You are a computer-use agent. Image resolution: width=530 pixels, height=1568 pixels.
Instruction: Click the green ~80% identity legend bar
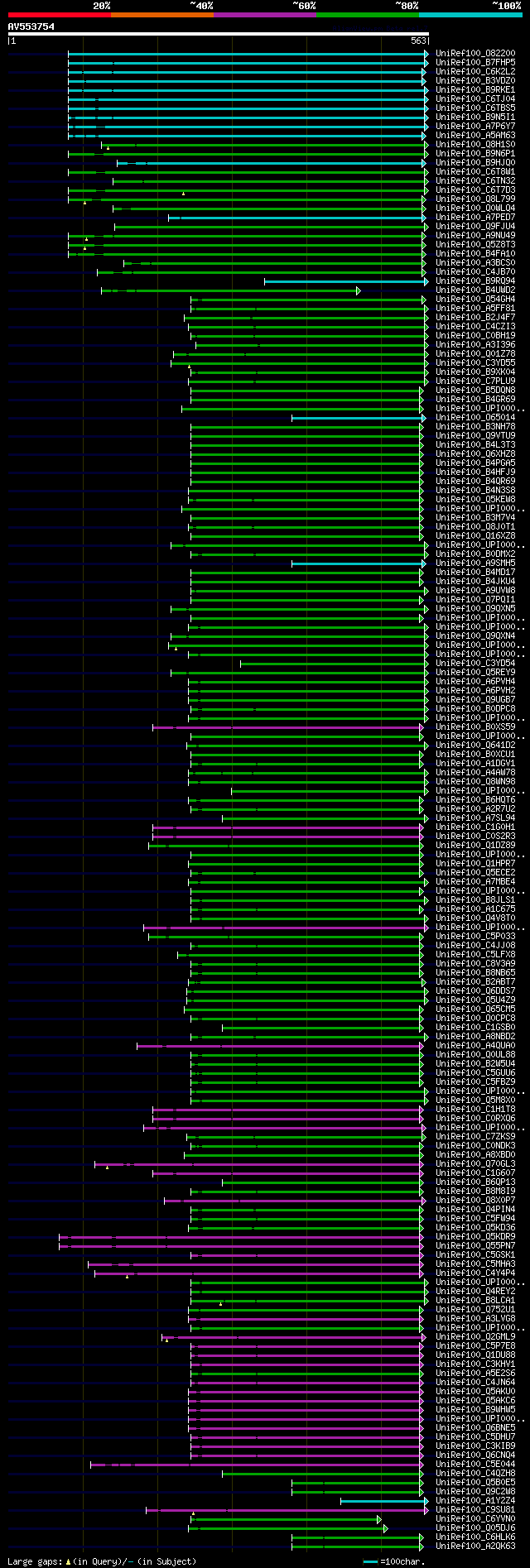tap(368, 15)
